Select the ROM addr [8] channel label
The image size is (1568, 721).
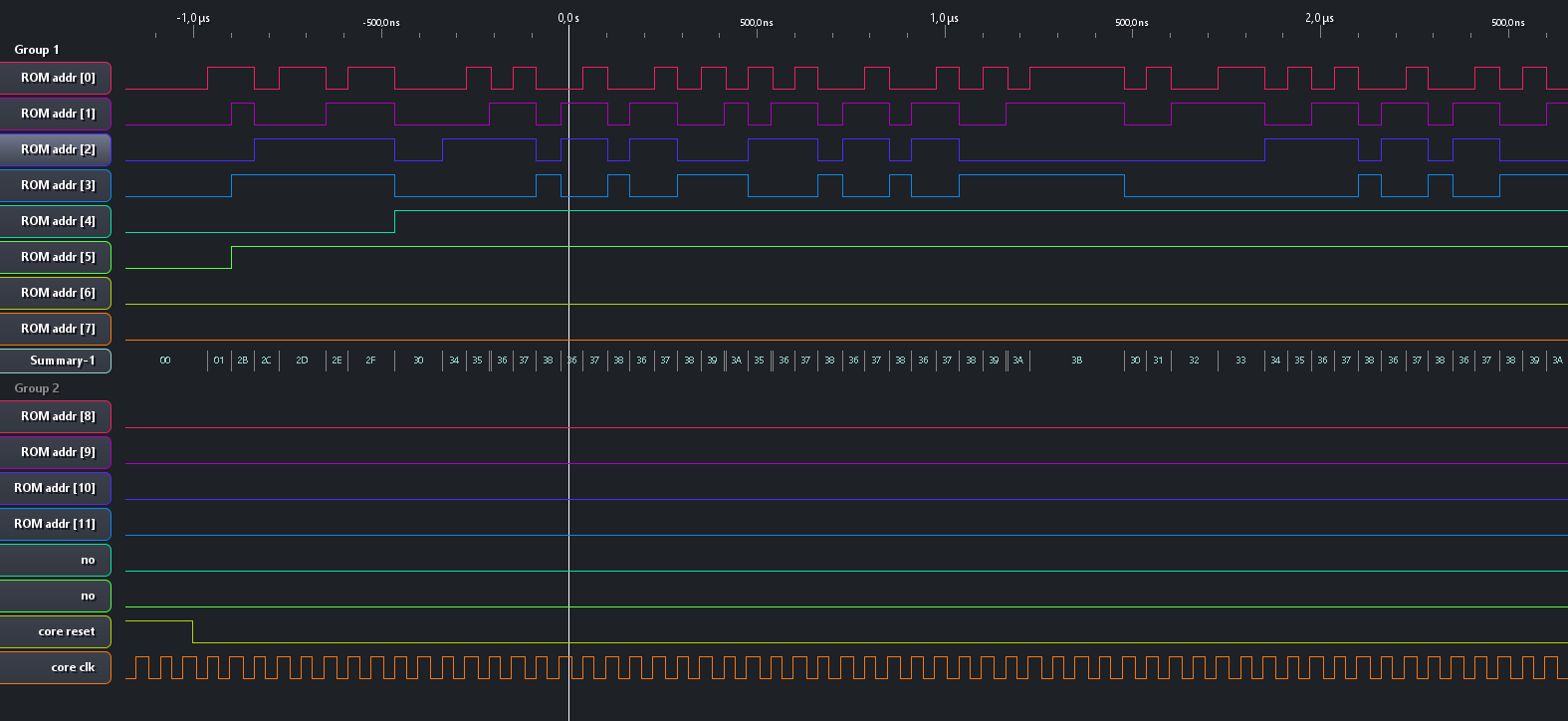coord(55,416)
